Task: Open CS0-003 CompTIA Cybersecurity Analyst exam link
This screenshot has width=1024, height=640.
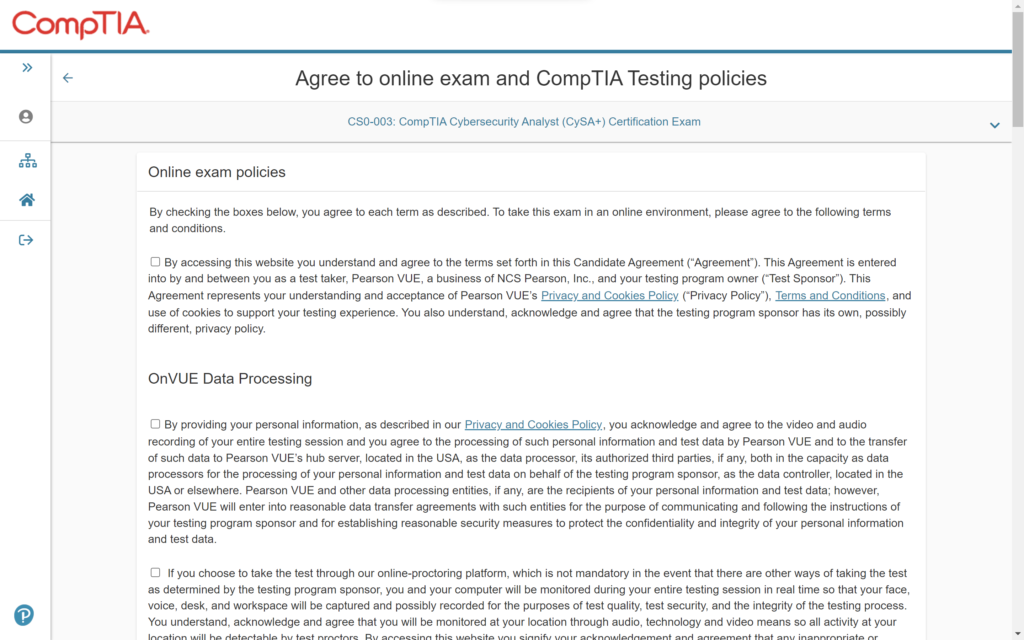Action: 524,122
